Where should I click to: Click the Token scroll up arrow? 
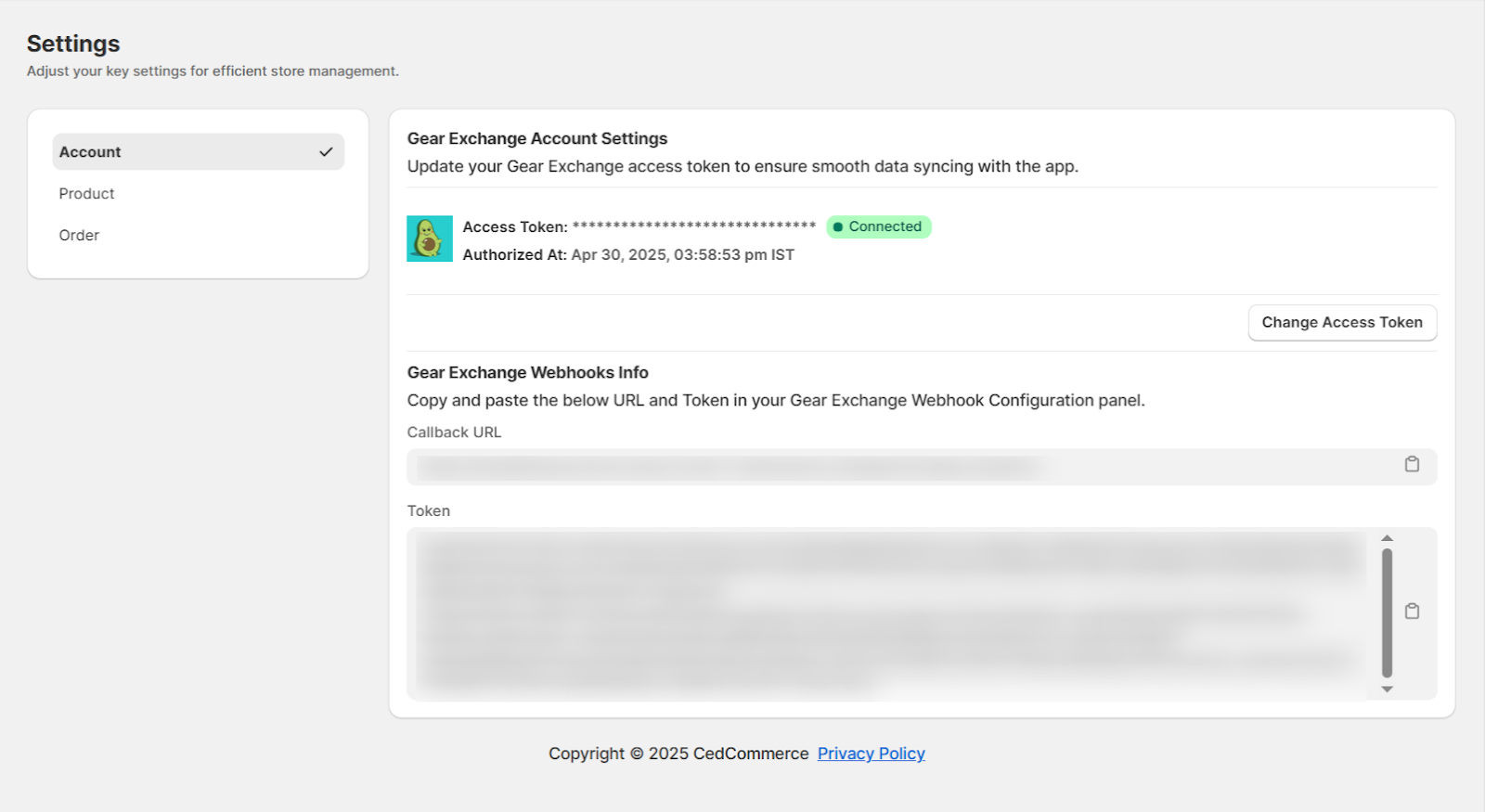[1387, 538]
